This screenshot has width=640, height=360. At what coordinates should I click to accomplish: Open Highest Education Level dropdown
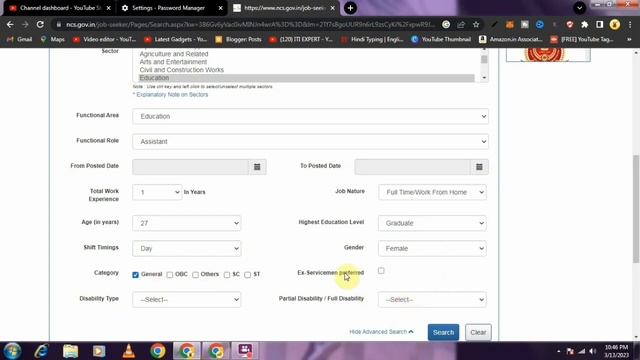(x=432, y=223)
